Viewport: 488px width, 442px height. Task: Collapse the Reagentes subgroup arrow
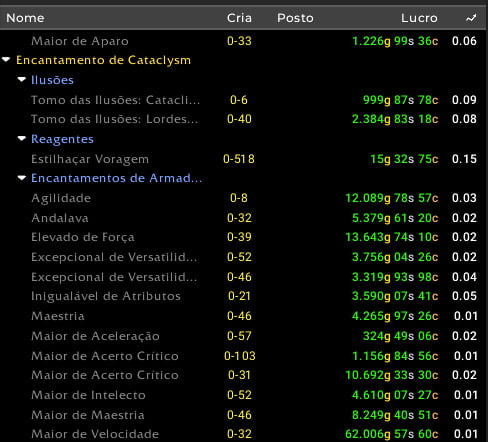[22, 139]
